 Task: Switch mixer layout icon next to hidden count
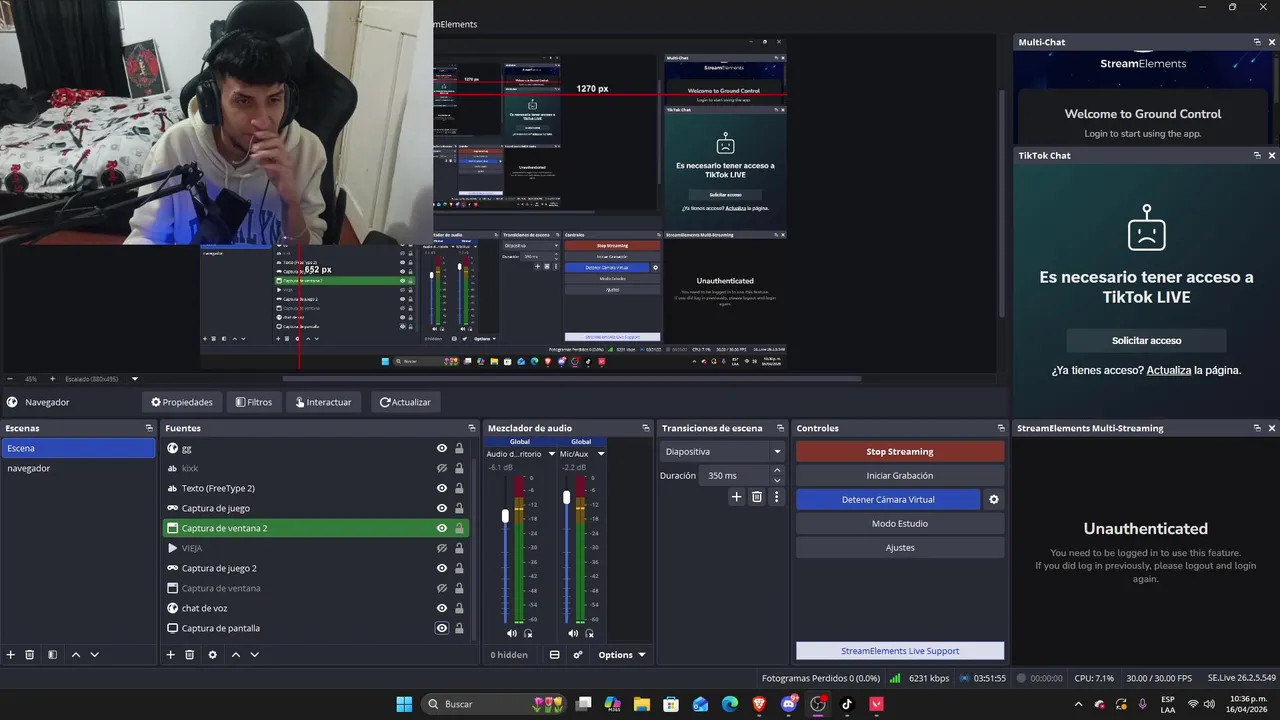(555, 655)
